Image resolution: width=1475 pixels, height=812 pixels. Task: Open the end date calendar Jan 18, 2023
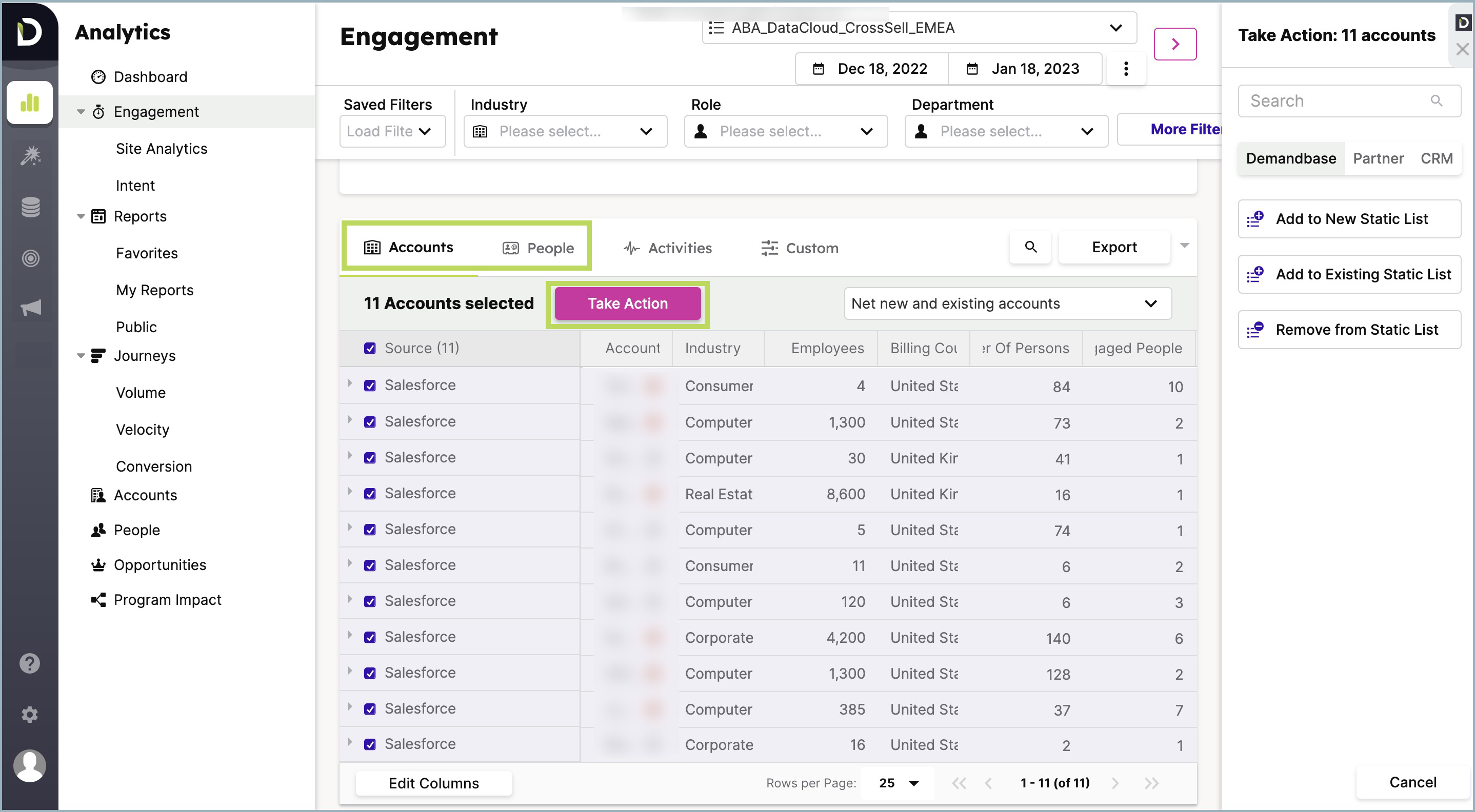[1025, 69]
